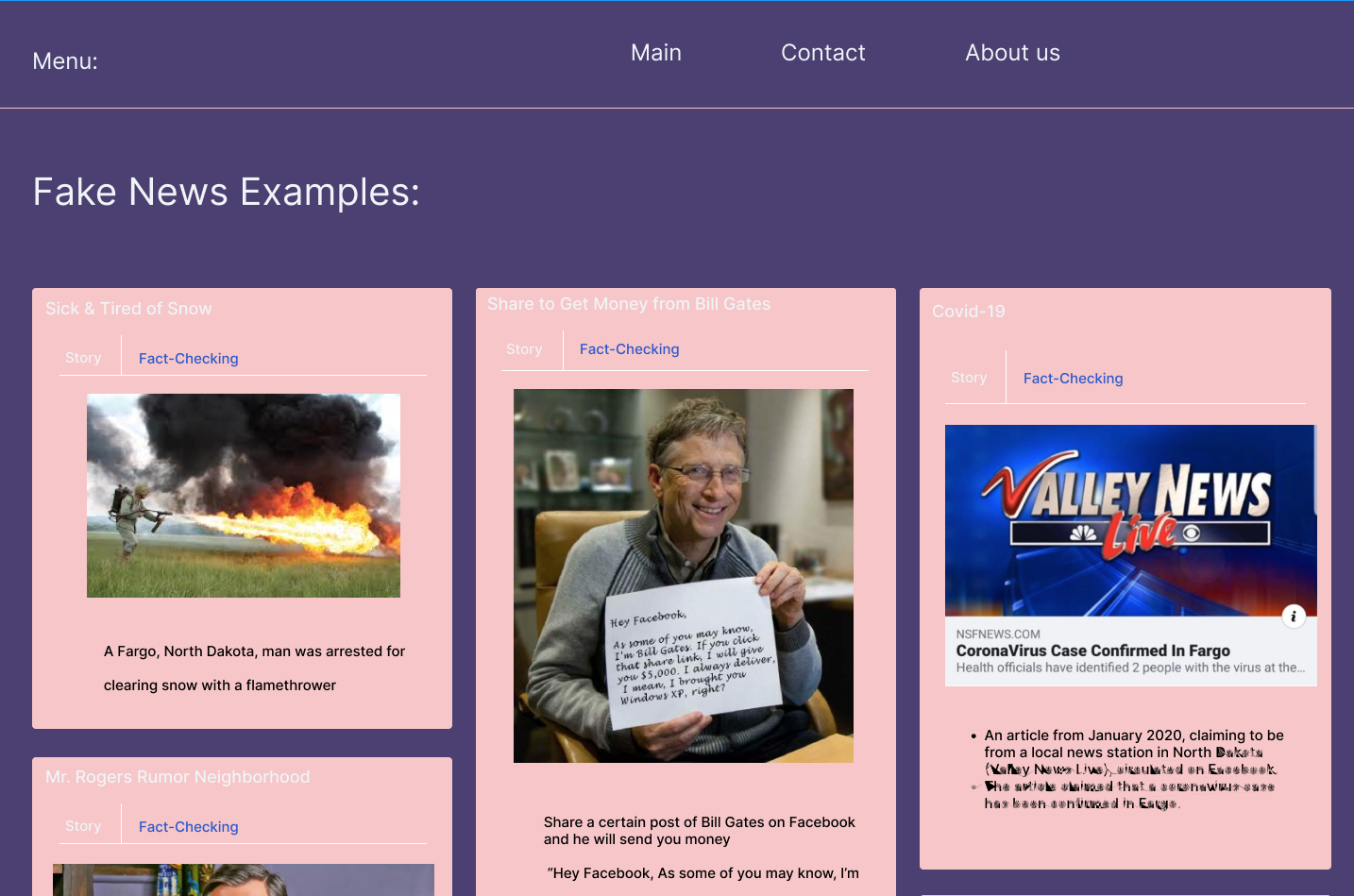
Task: Open Fact-Checking tab in Mr. Rogers card
Action: pos(189,827)
